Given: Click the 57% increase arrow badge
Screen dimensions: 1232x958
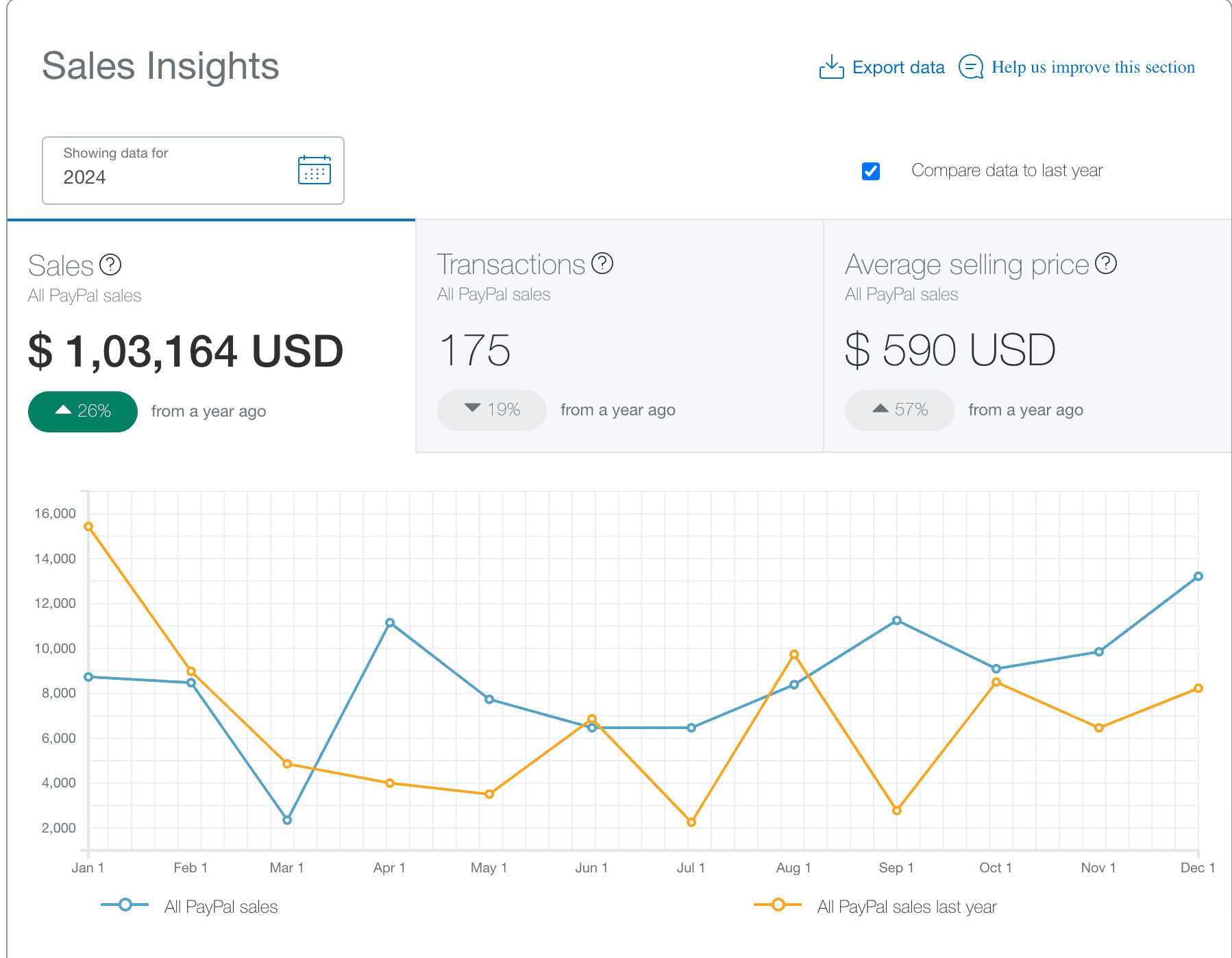Looking at the screenshot, I should (898, 410).
